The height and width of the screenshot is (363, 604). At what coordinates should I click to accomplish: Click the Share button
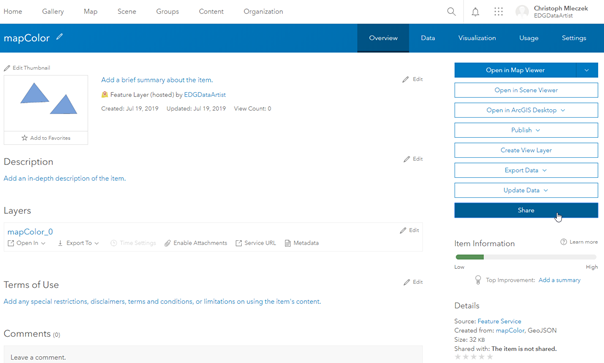pos(526,210)
